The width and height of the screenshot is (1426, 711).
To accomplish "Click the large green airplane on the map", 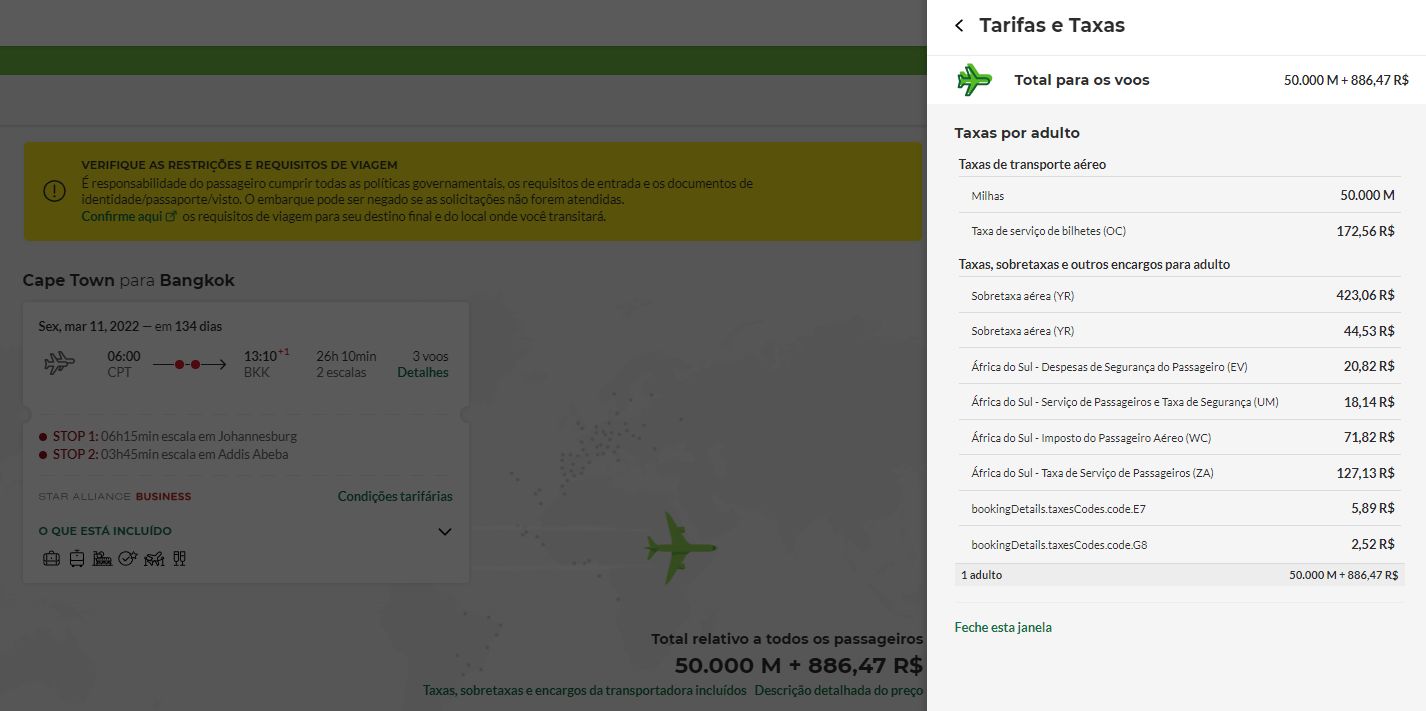I will [681, 547].
